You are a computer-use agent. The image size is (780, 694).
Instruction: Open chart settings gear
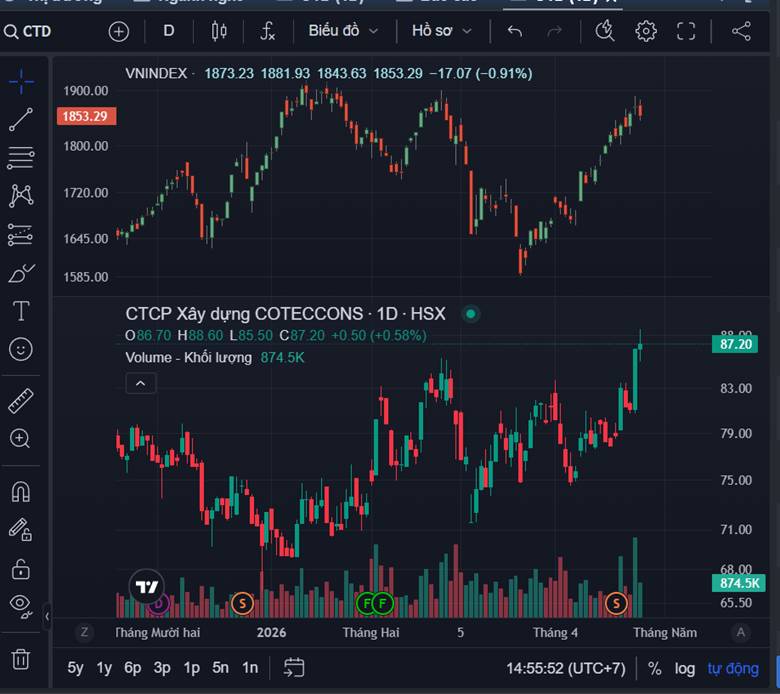(x=646, y=31)
